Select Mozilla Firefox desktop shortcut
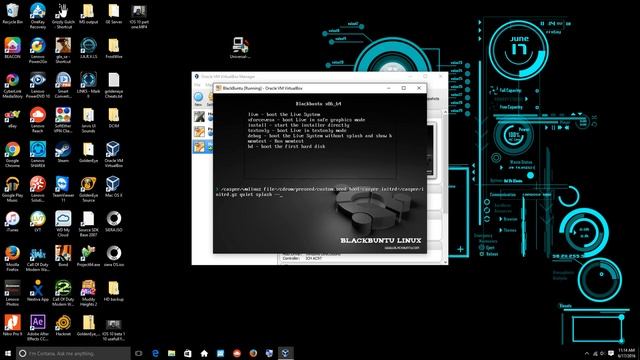Screen dimensions: 640x360 [12, 259]
